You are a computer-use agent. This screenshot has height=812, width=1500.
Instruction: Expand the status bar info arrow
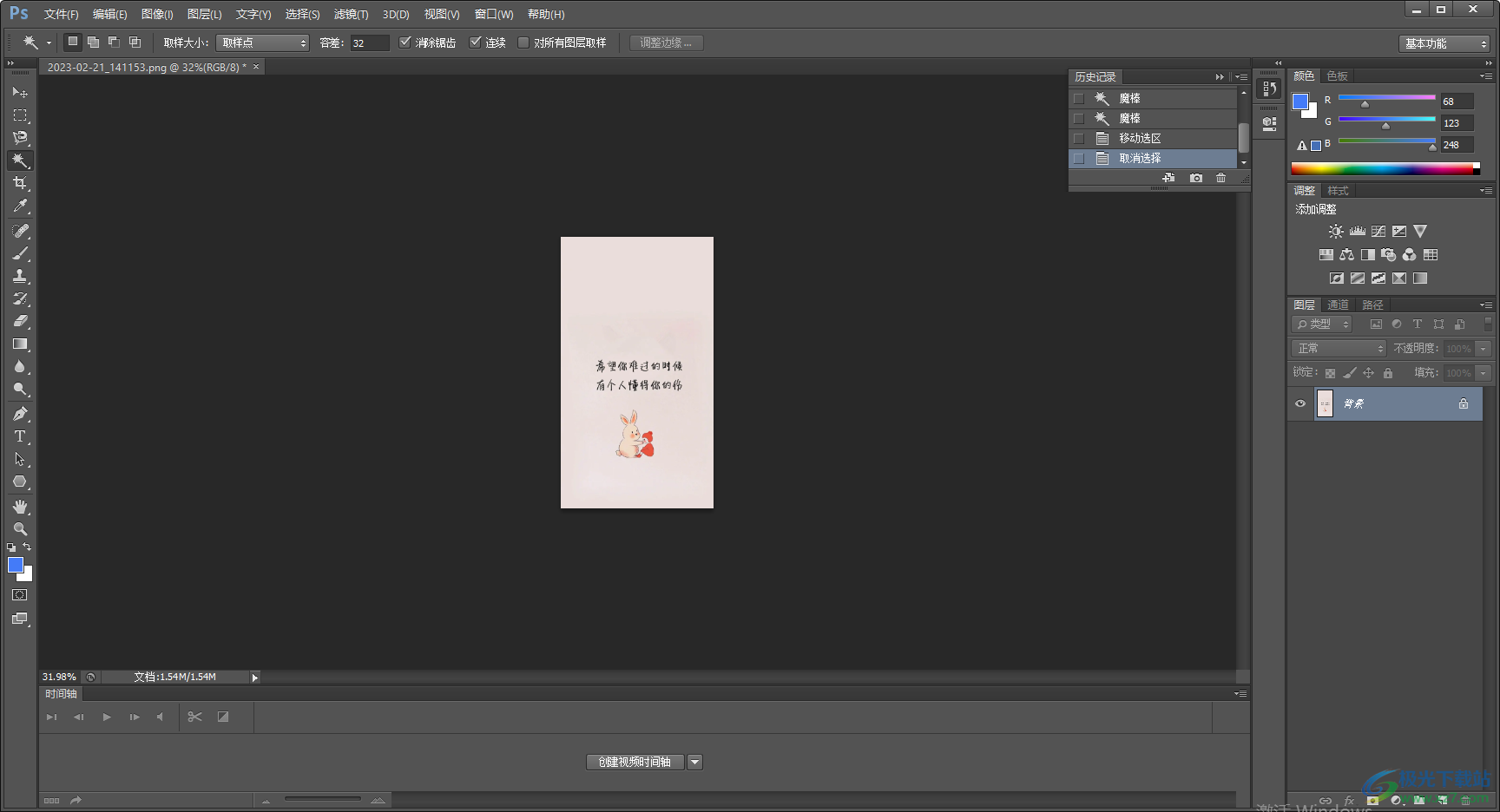(254, 677)
